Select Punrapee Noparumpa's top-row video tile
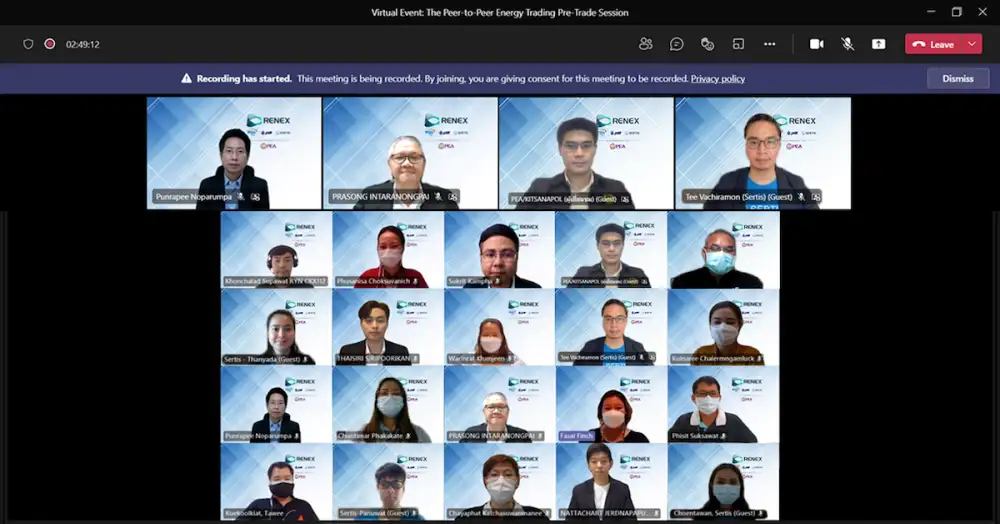The height and width of the screenshot is (524, 1000). [234, 152]
